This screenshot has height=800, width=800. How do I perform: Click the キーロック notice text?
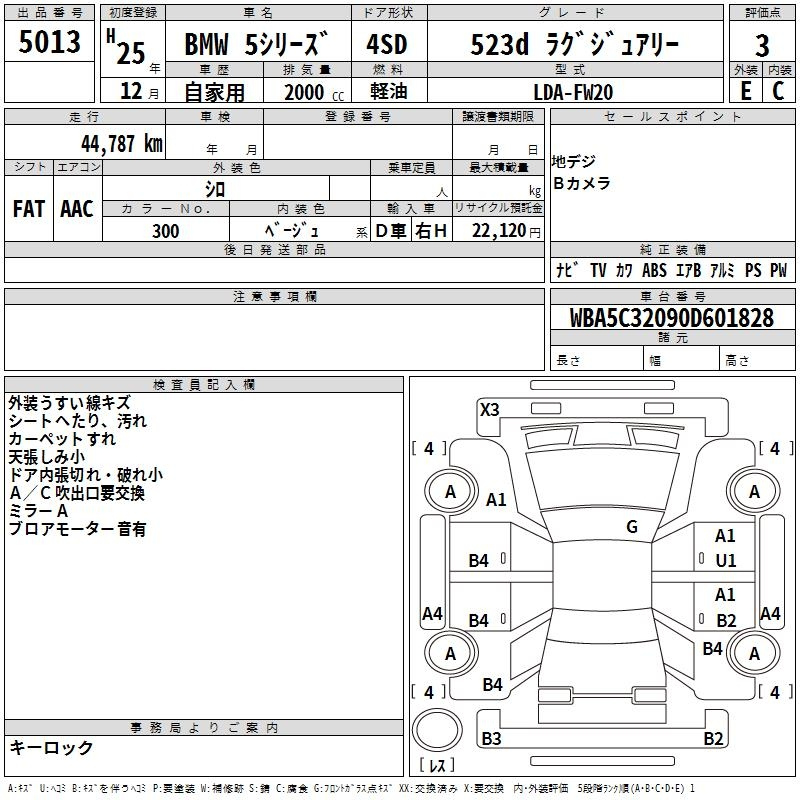[x=51, y=747]
